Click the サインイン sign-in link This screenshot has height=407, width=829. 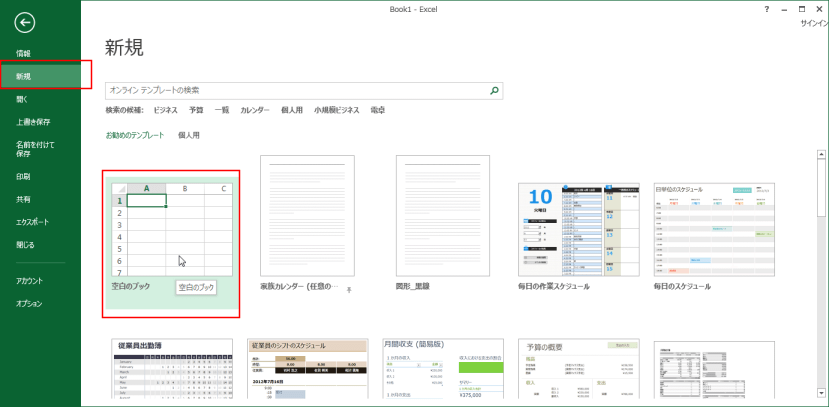813,22
